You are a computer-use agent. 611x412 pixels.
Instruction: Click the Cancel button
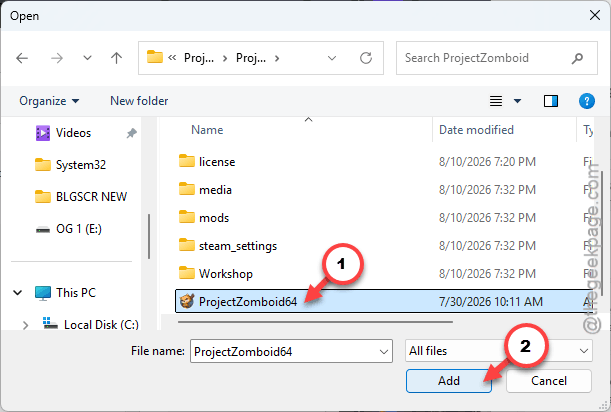click(x=549, y=381)
